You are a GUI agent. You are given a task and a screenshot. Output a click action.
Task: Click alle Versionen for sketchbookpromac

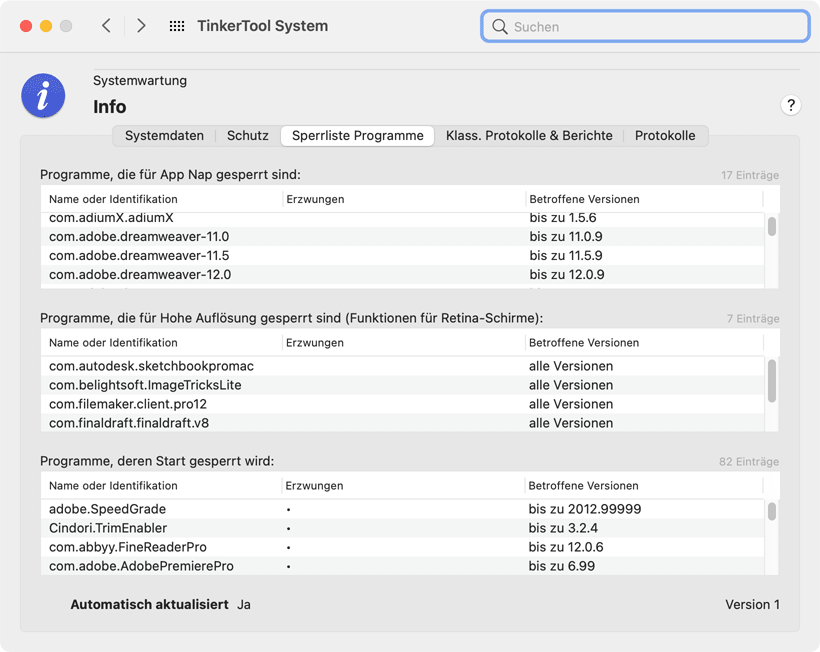571,366
